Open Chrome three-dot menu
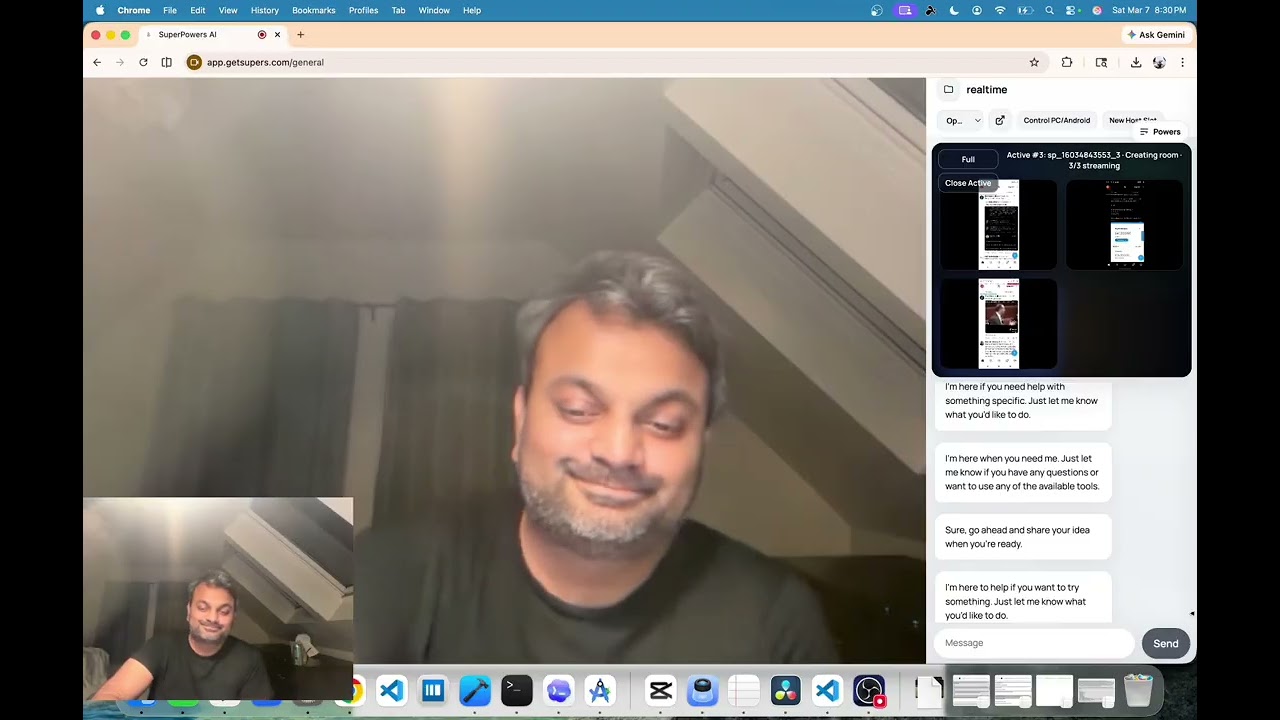The height and width of the screenshot is (720, 1280). pyautogui.click(x=1182, y=62)
